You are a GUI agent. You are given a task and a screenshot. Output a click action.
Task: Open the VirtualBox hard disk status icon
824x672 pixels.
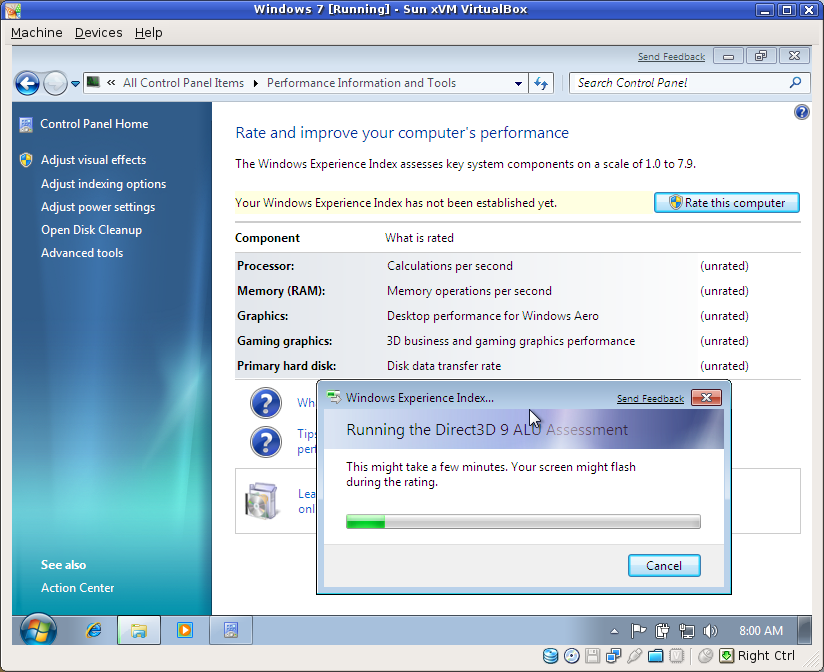(550, 655)
